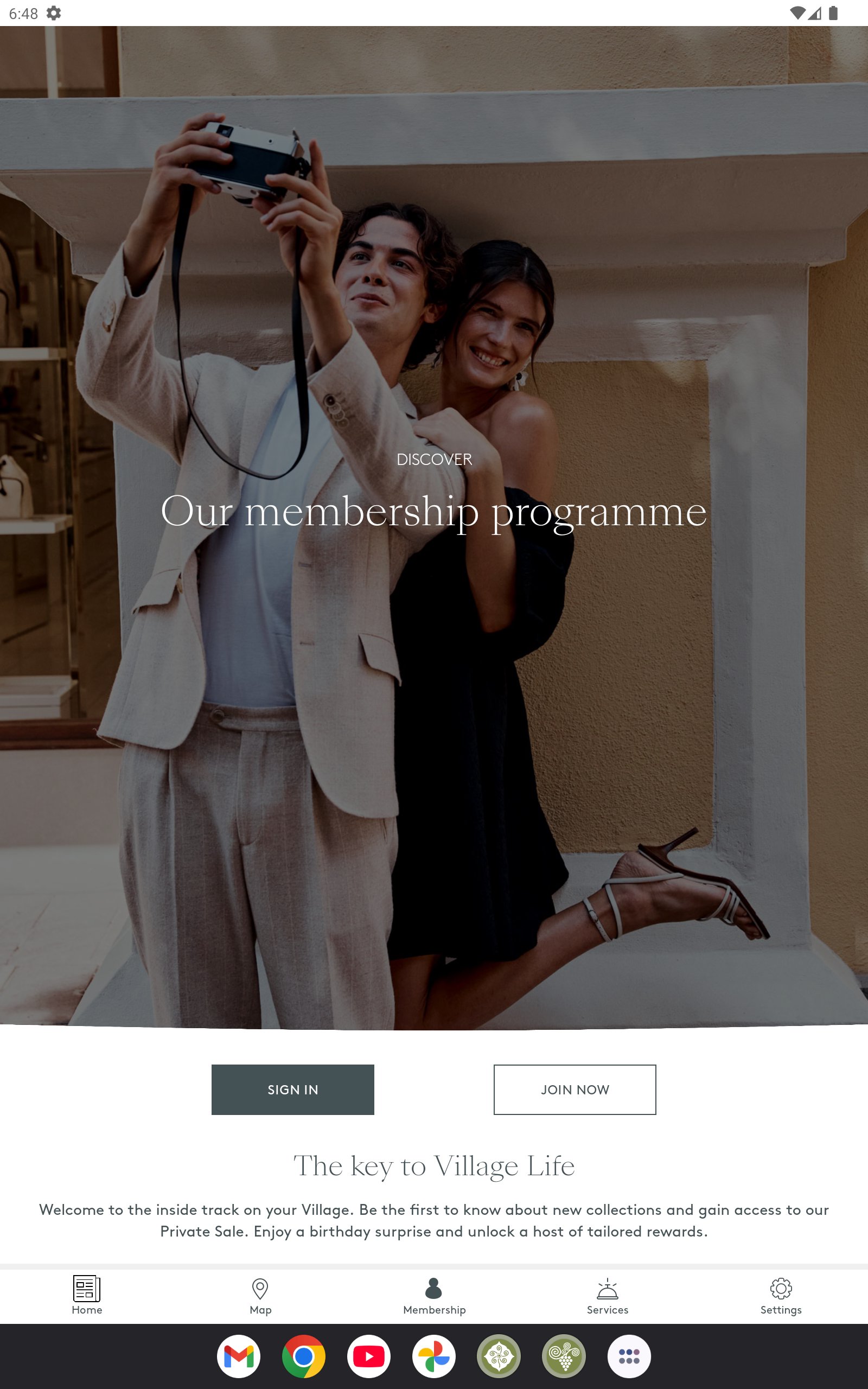
Task: Tap The key to Village Life heading
Action: (434, 1167)
